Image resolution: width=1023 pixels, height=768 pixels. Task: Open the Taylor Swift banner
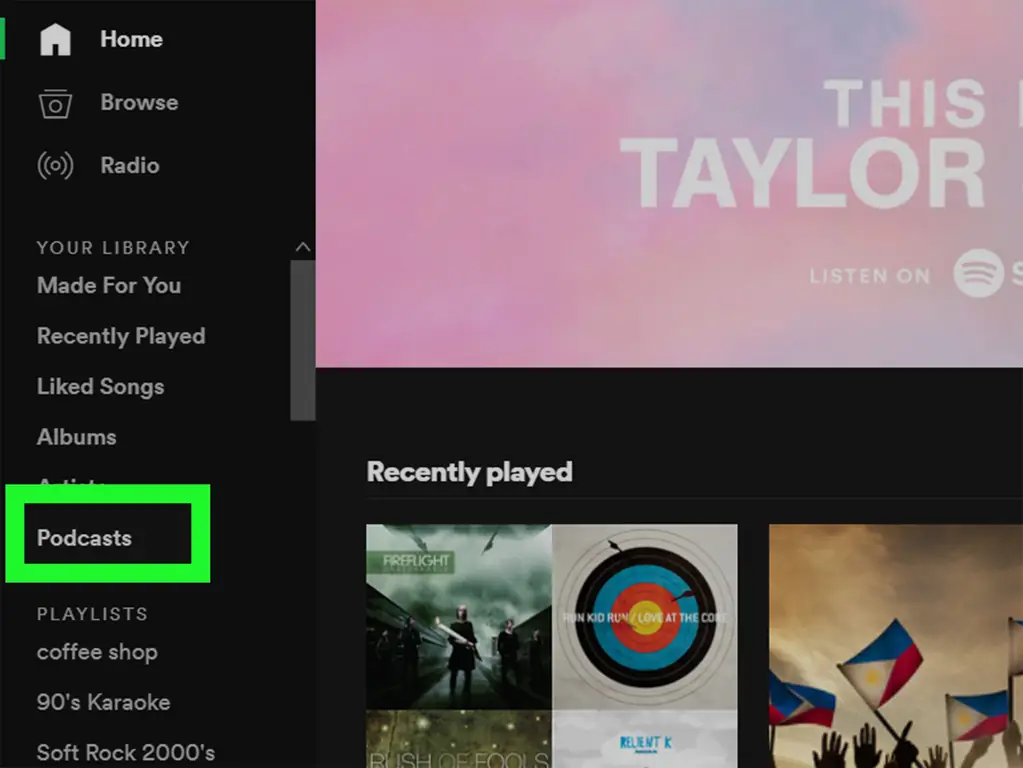669,183
